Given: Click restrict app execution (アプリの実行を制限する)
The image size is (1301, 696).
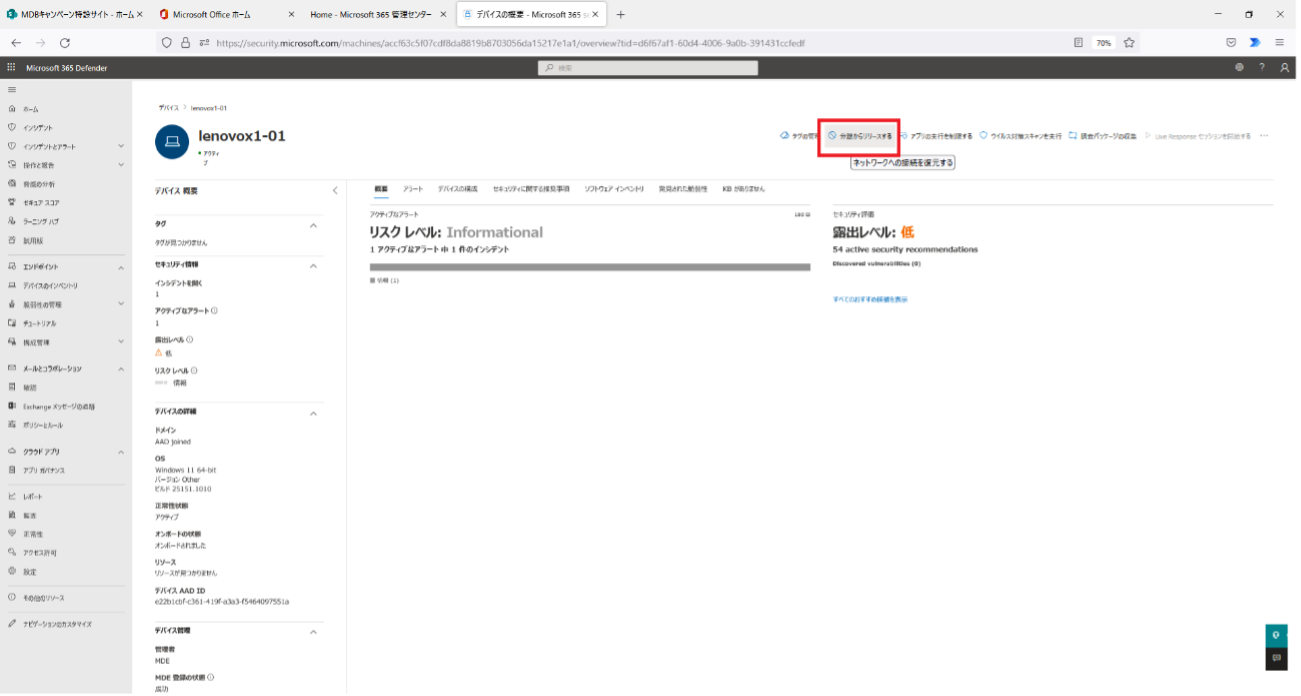Looking at the screenshot, I should [935, 136].
